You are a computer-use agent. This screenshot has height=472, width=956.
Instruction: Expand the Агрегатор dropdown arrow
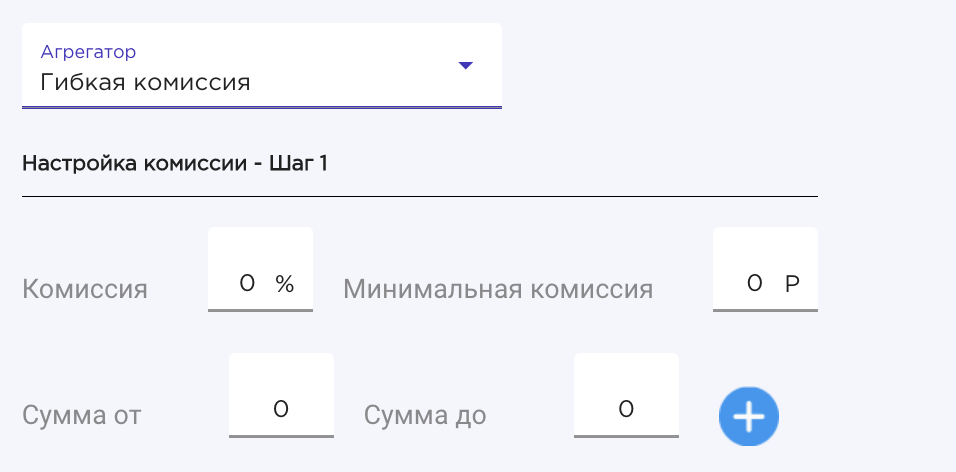tap(466, 65)
